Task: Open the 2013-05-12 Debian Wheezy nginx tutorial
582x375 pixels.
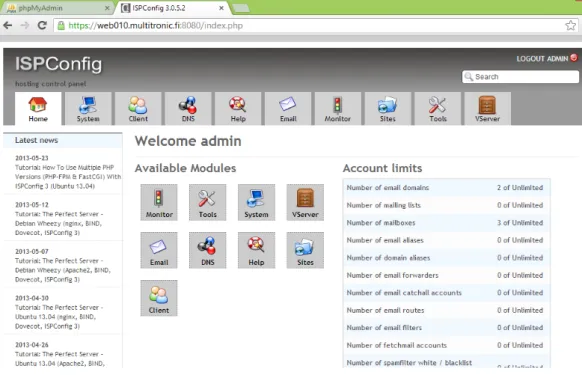Action: pos(59,224)
